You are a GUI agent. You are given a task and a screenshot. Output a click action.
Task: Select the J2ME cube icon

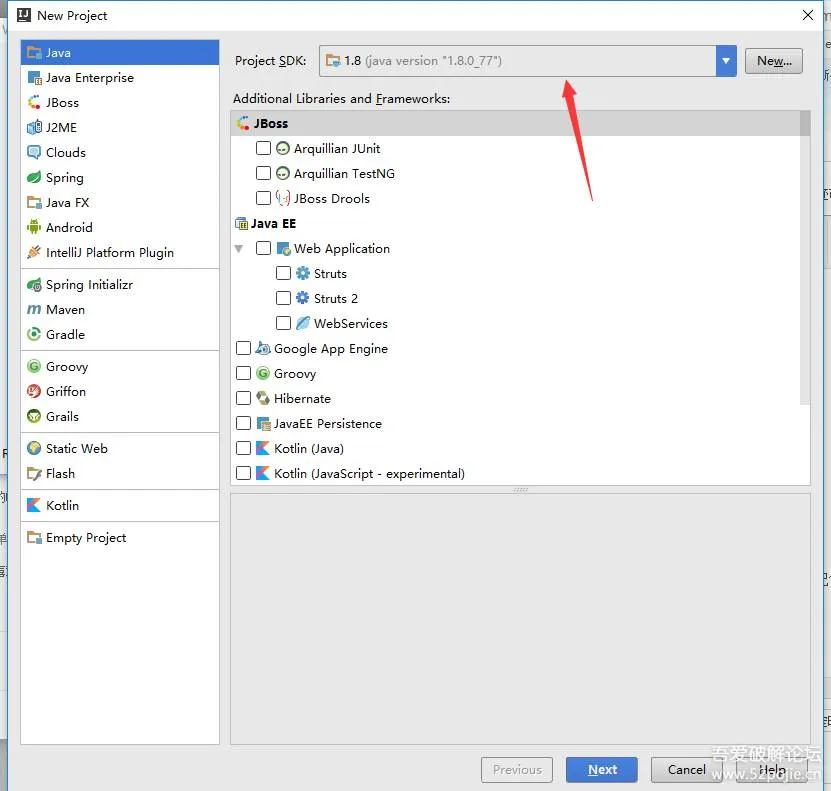click(34, 127)
